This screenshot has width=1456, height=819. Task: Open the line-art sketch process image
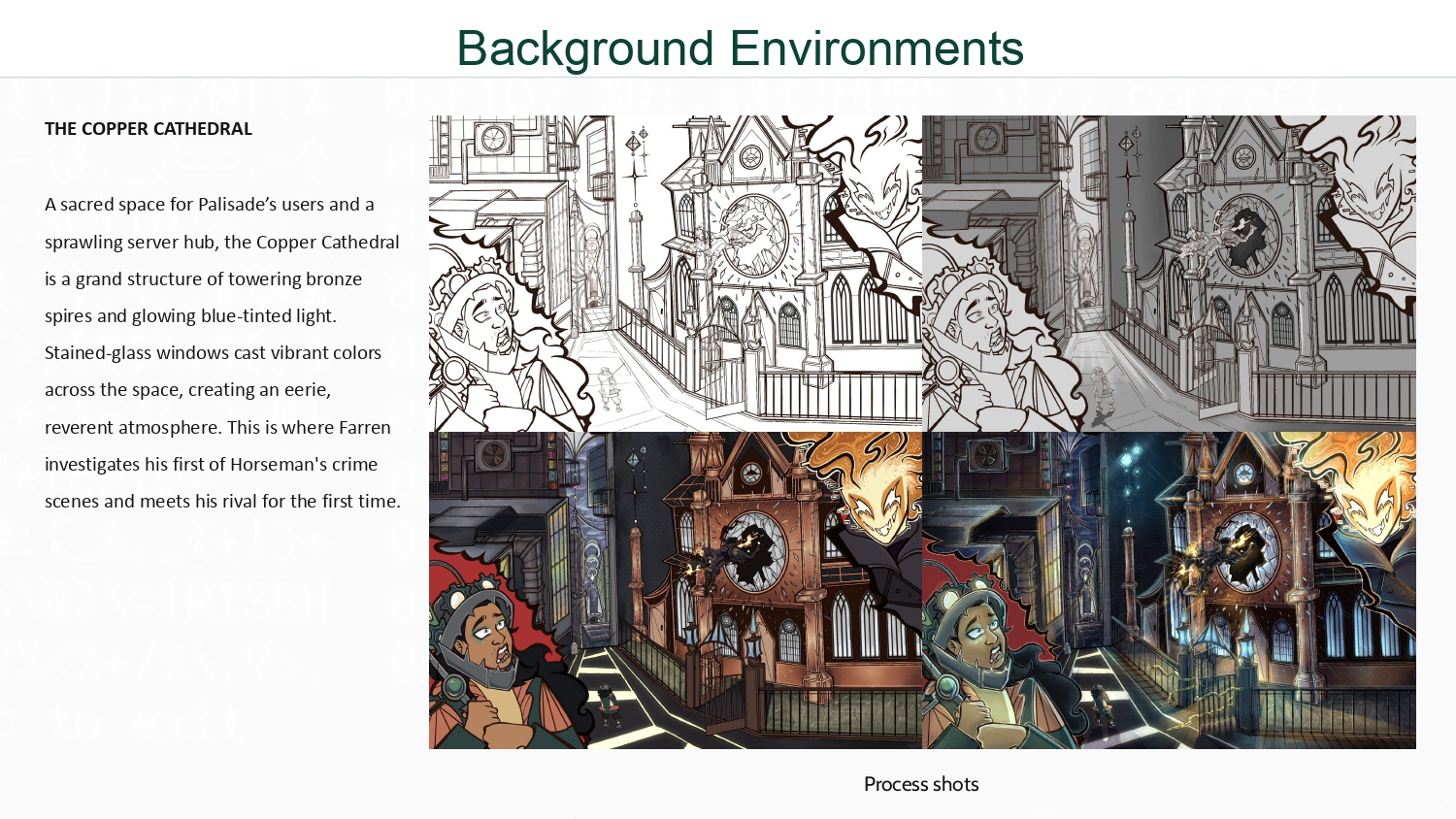[x=676, y=274]
